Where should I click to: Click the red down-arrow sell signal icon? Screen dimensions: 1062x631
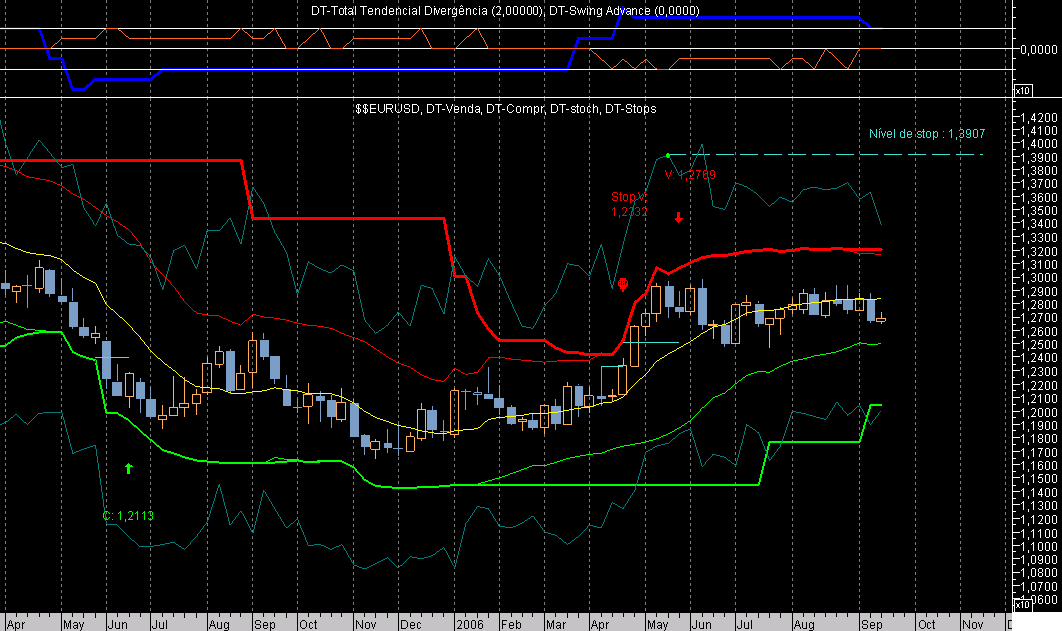[x=680, y=219]
